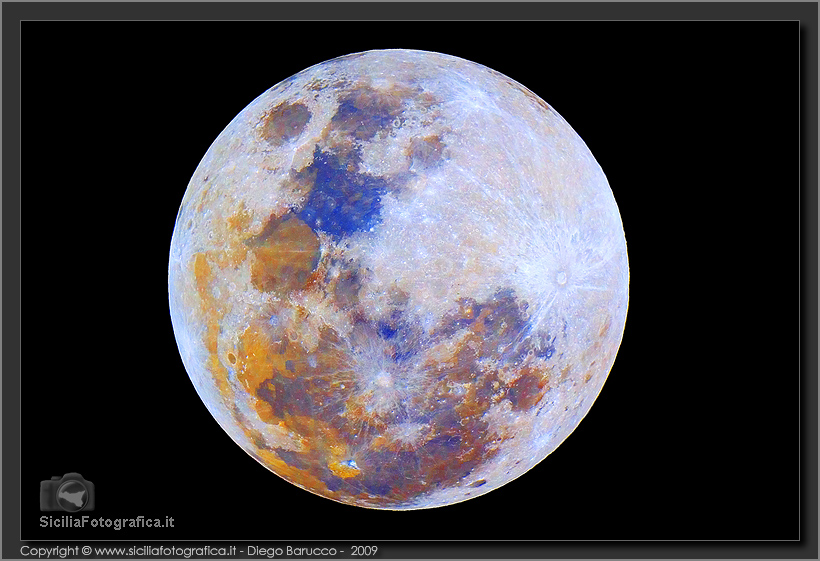The width and height of the screenshot is (820, 561).
Task: Click the moon photo thumbnail center
Action: click(400, 280)
